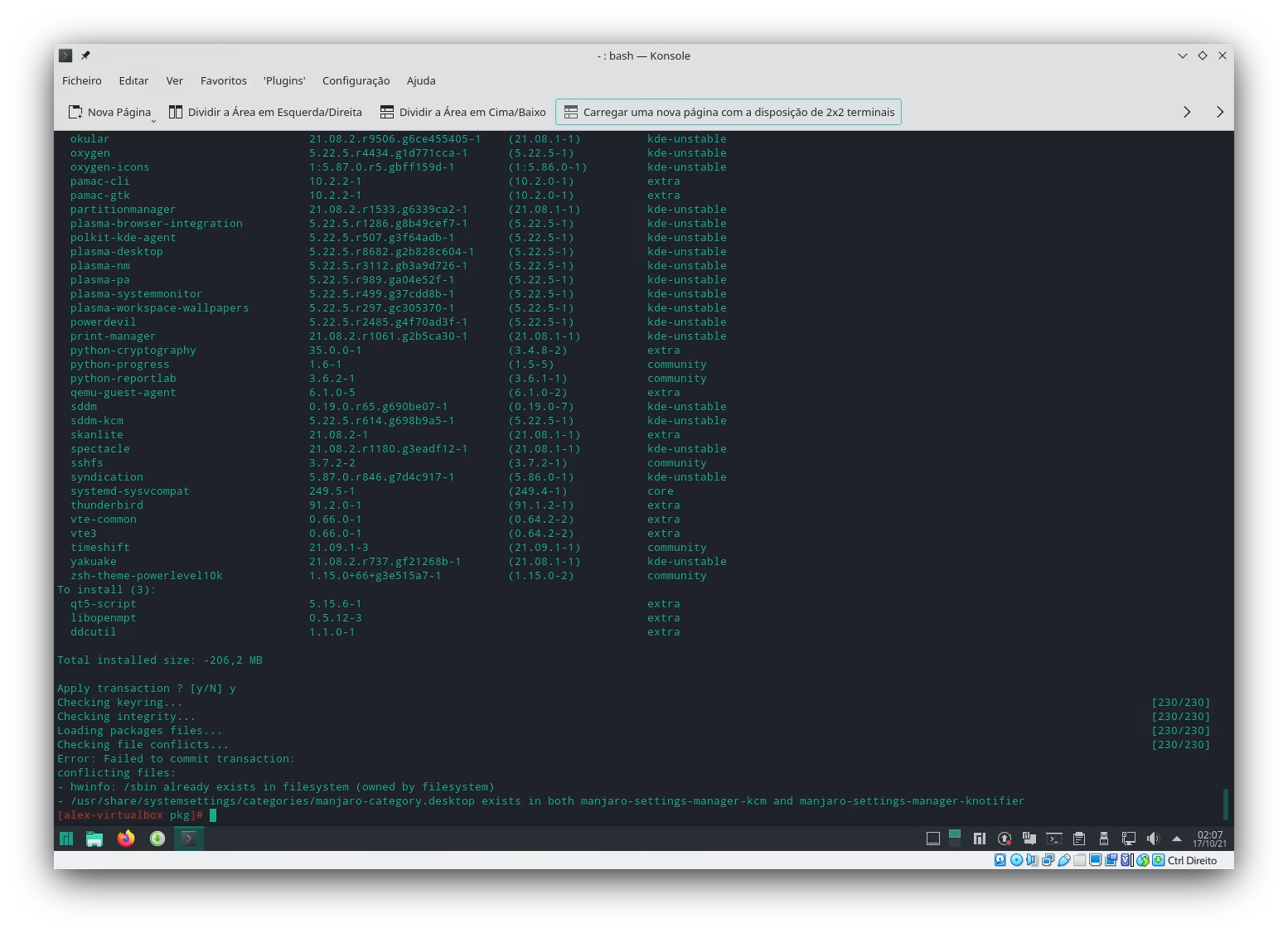Click the '[alex-virtualbox pkg]#' prompt

click(x=130, y=815)
